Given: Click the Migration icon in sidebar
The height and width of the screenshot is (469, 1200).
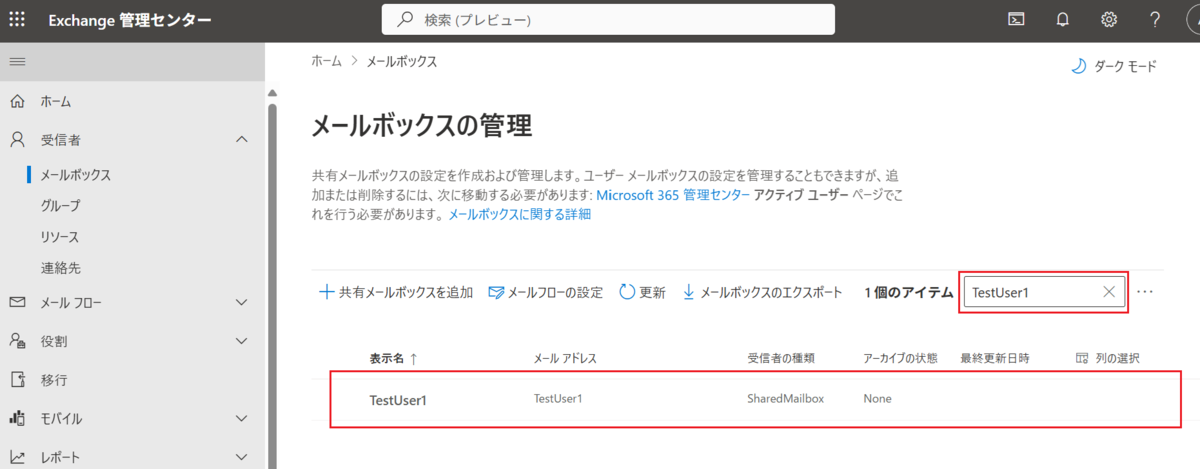Looking at the screenshot, I should [17, 380].
